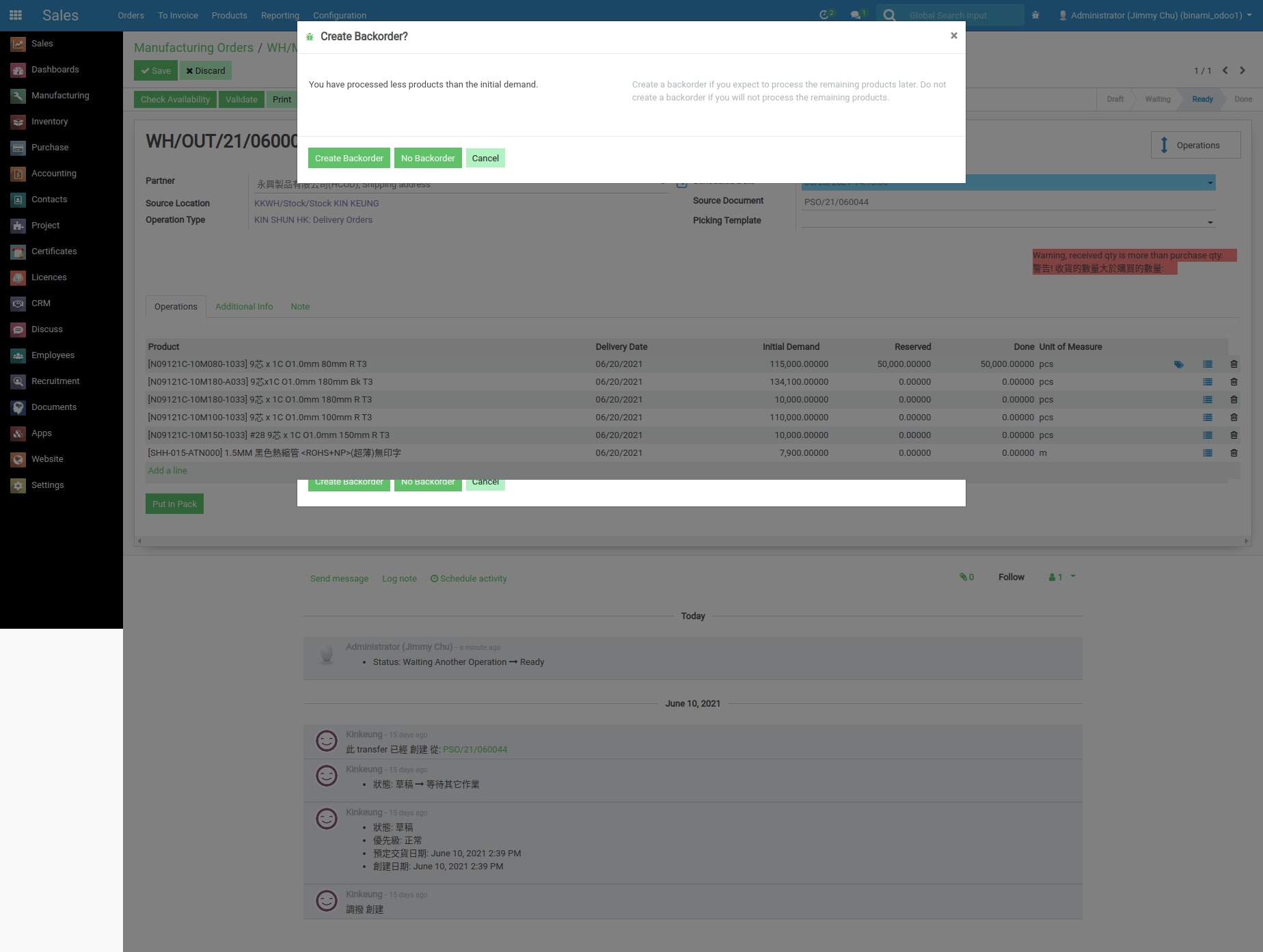This screenshot has width=1263, height=952.
Task: Open the To Invoice menu
Action: point(178,15)
